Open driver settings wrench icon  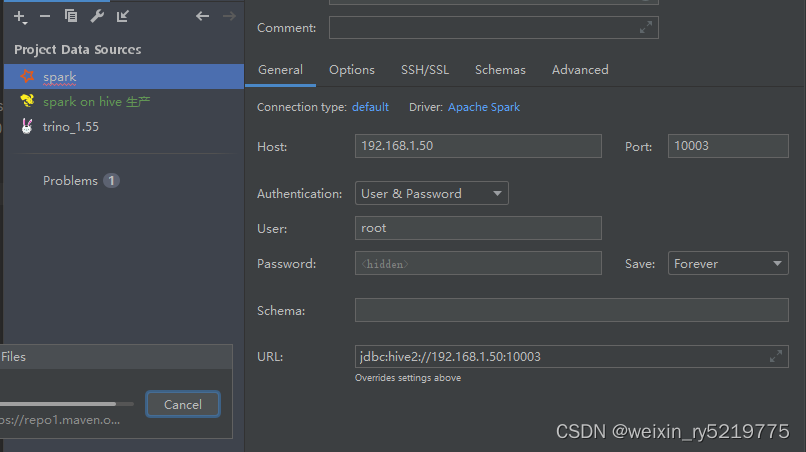97,16
